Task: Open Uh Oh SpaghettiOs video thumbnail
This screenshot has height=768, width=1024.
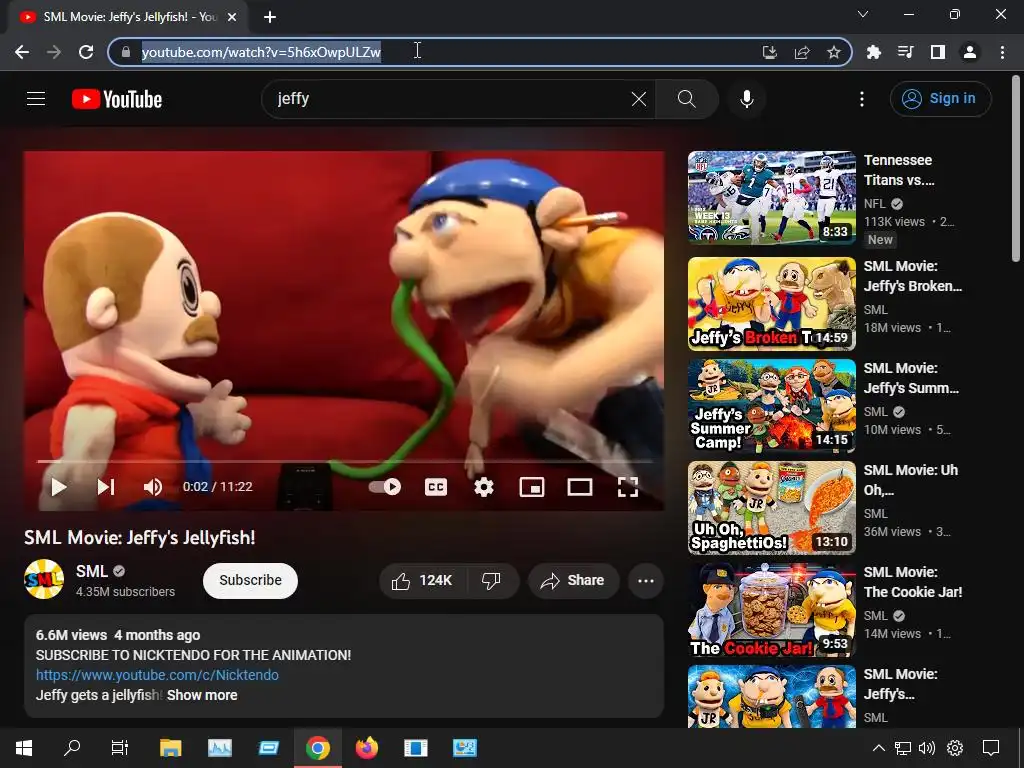Action: [771, 507]
